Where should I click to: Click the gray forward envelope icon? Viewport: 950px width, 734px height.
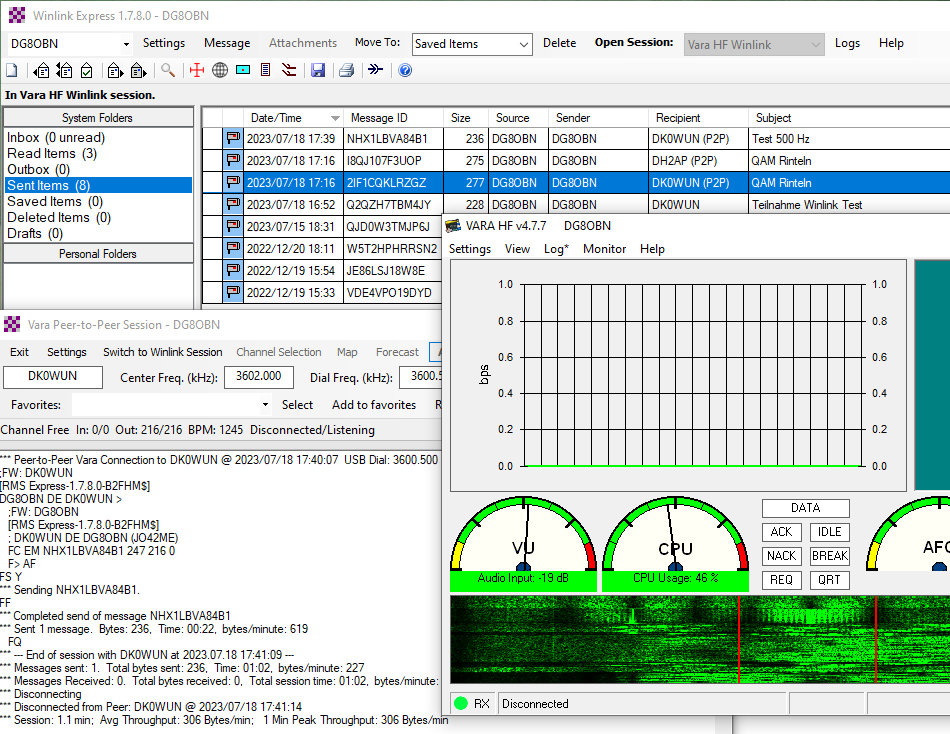[x=139, y=70]
